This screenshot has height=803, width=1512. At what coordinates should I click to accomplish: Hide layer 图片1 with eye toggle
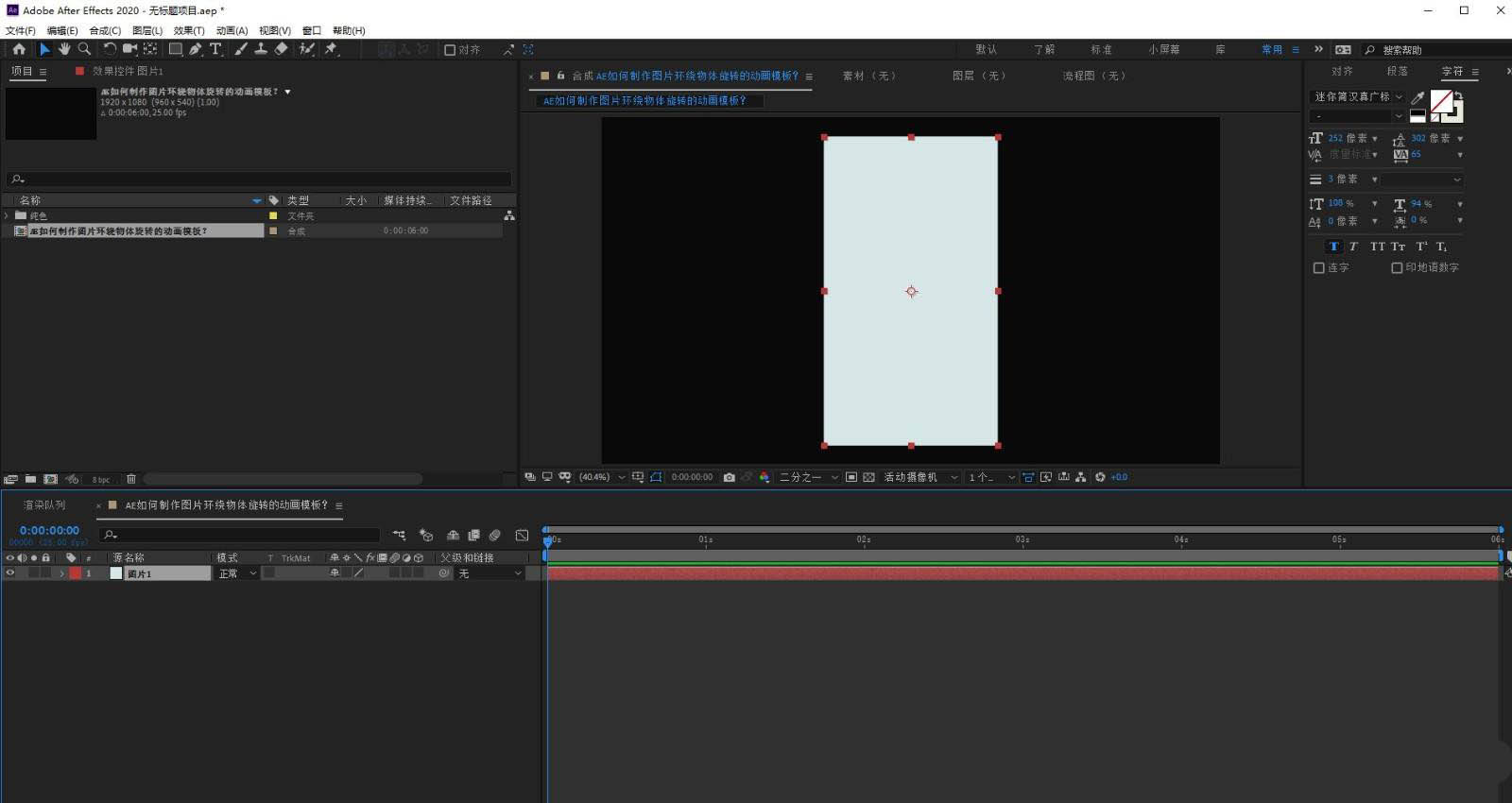(10, 573)
